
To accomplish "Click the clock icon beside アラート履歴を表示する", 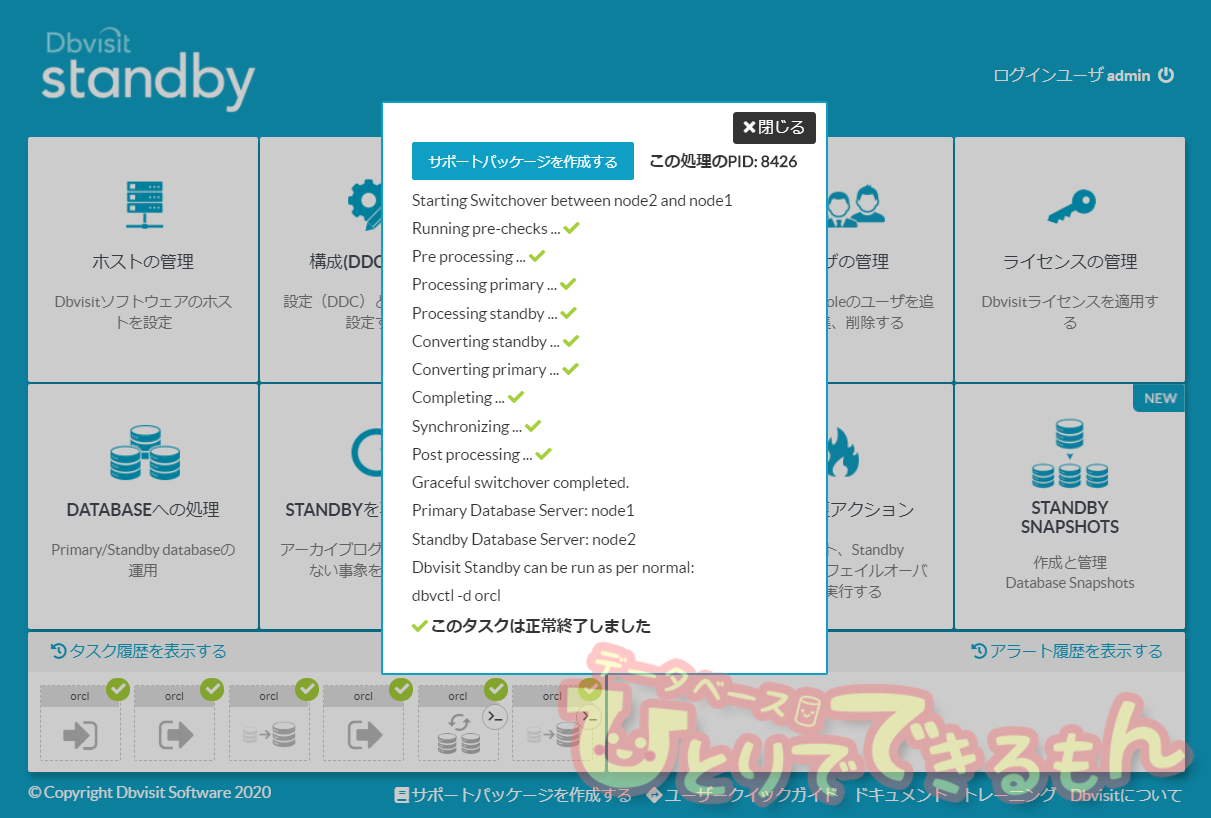I will point(979,651).
